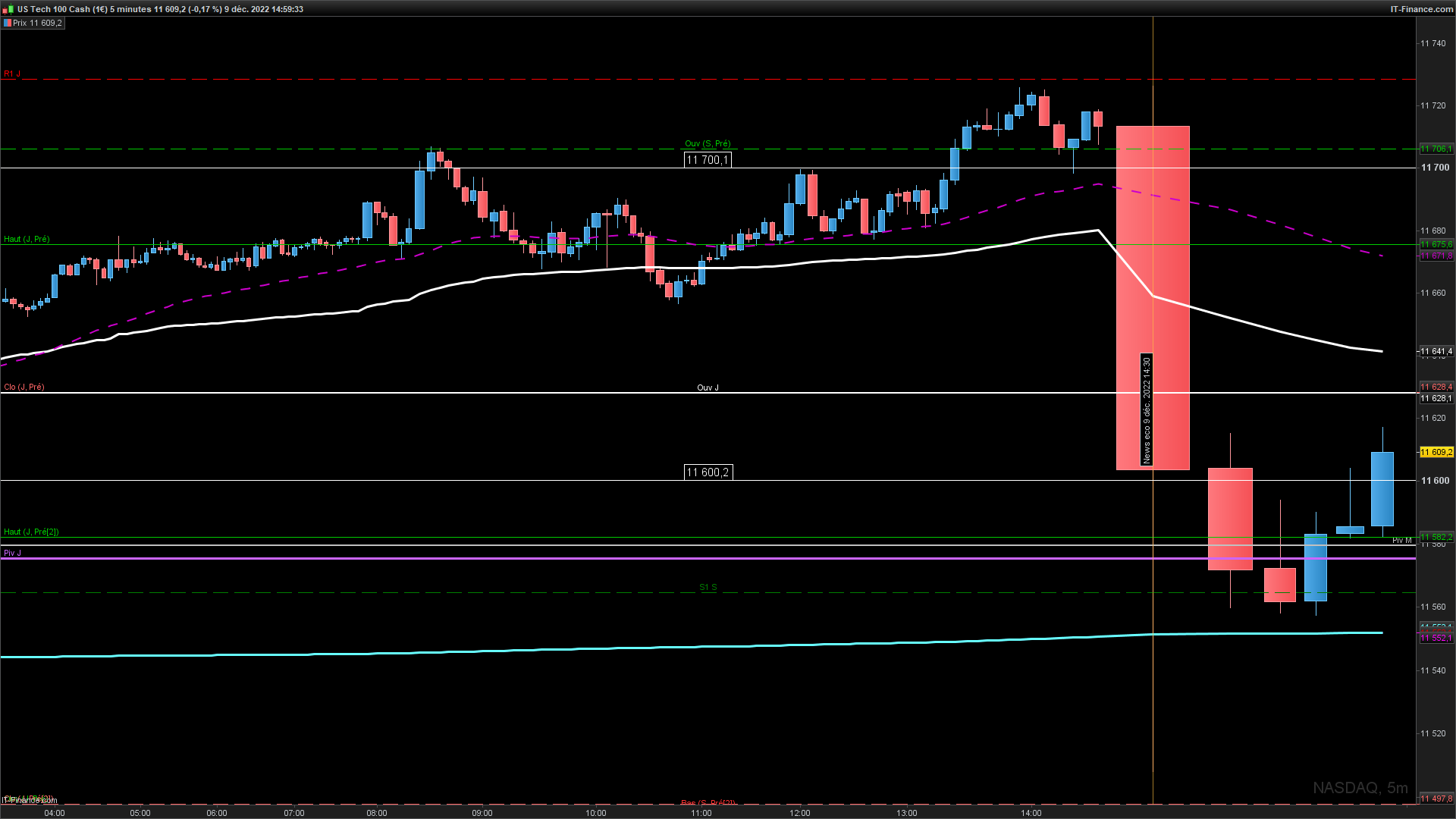Select the Ouv J line label
This screenshot has width=1456, height=819.
(x=708, y=388)
